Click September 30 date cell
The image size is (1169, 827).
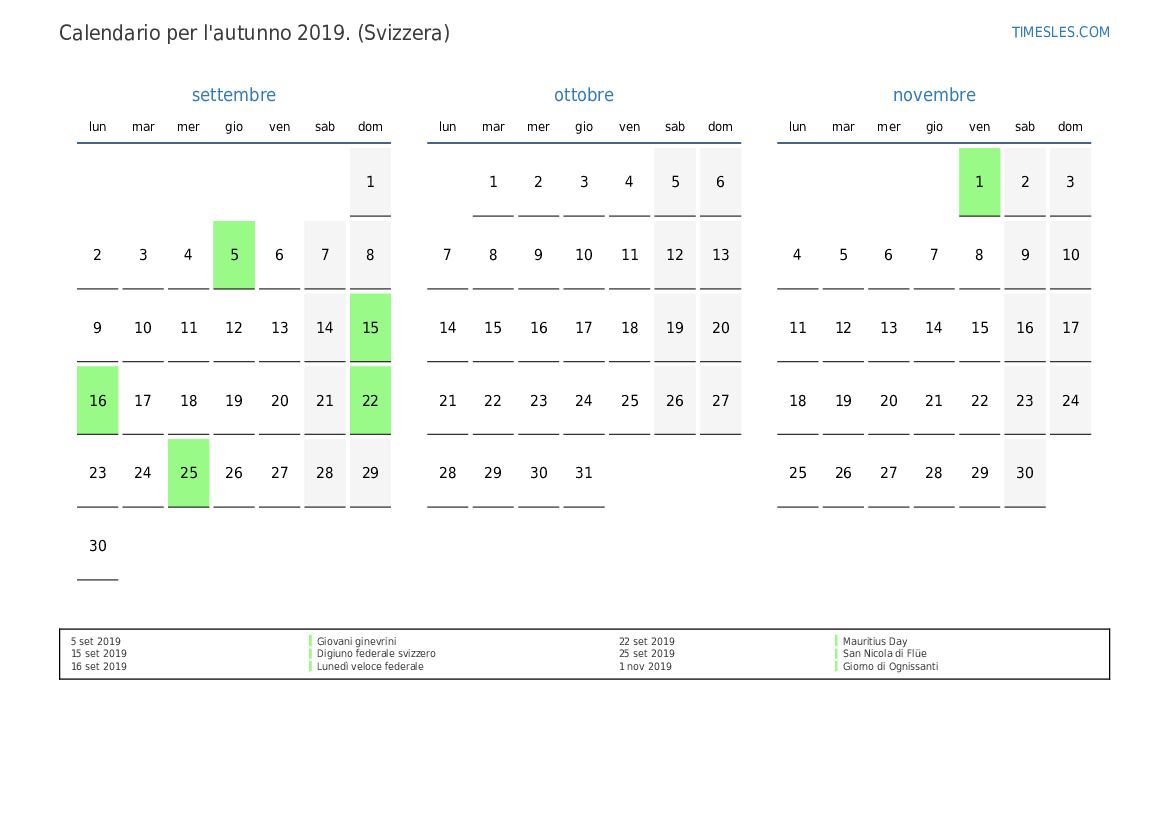coord(98,546)
